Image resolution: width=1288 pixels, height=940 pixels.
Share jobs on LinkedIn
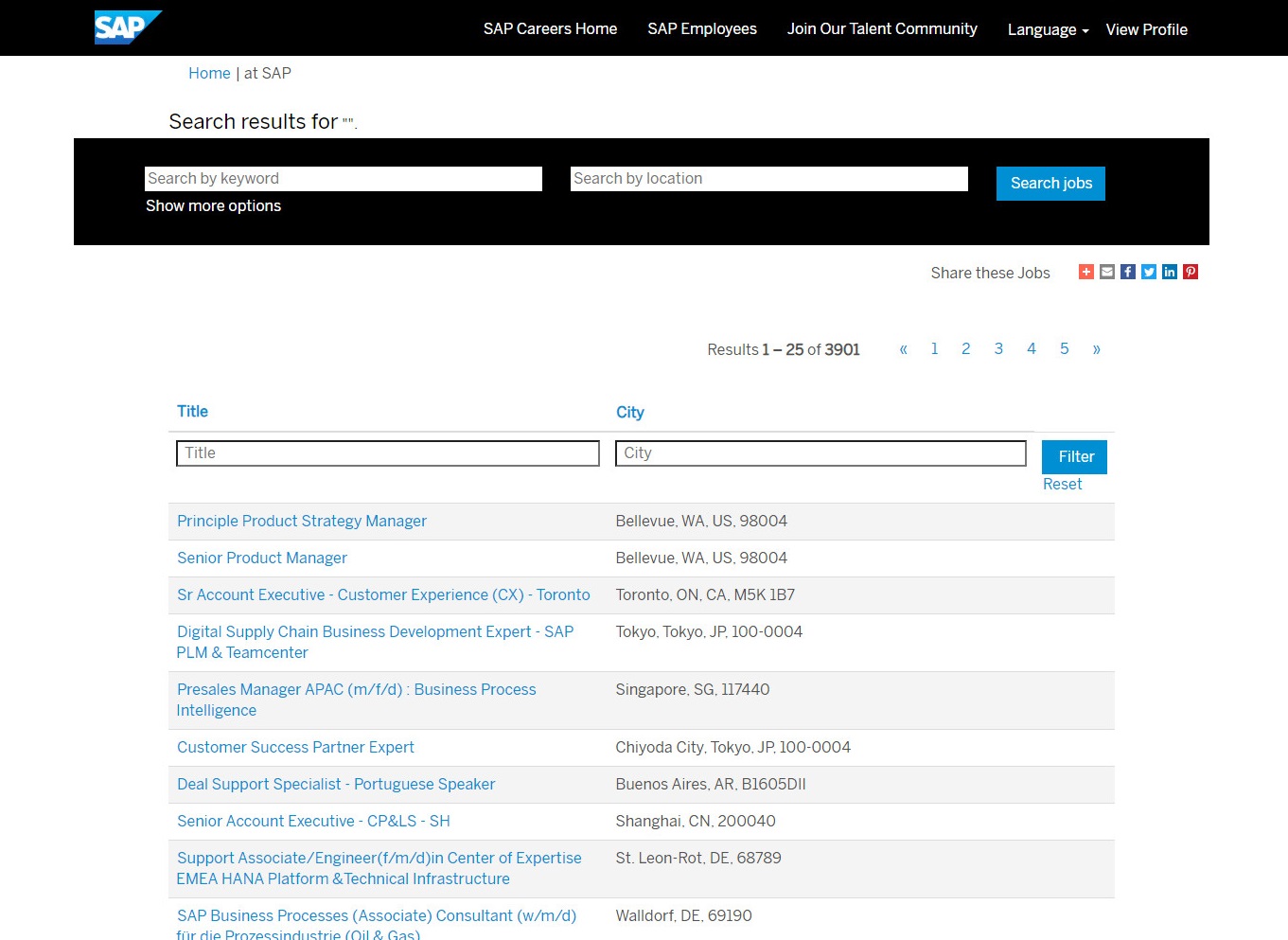pos(1170,273)
